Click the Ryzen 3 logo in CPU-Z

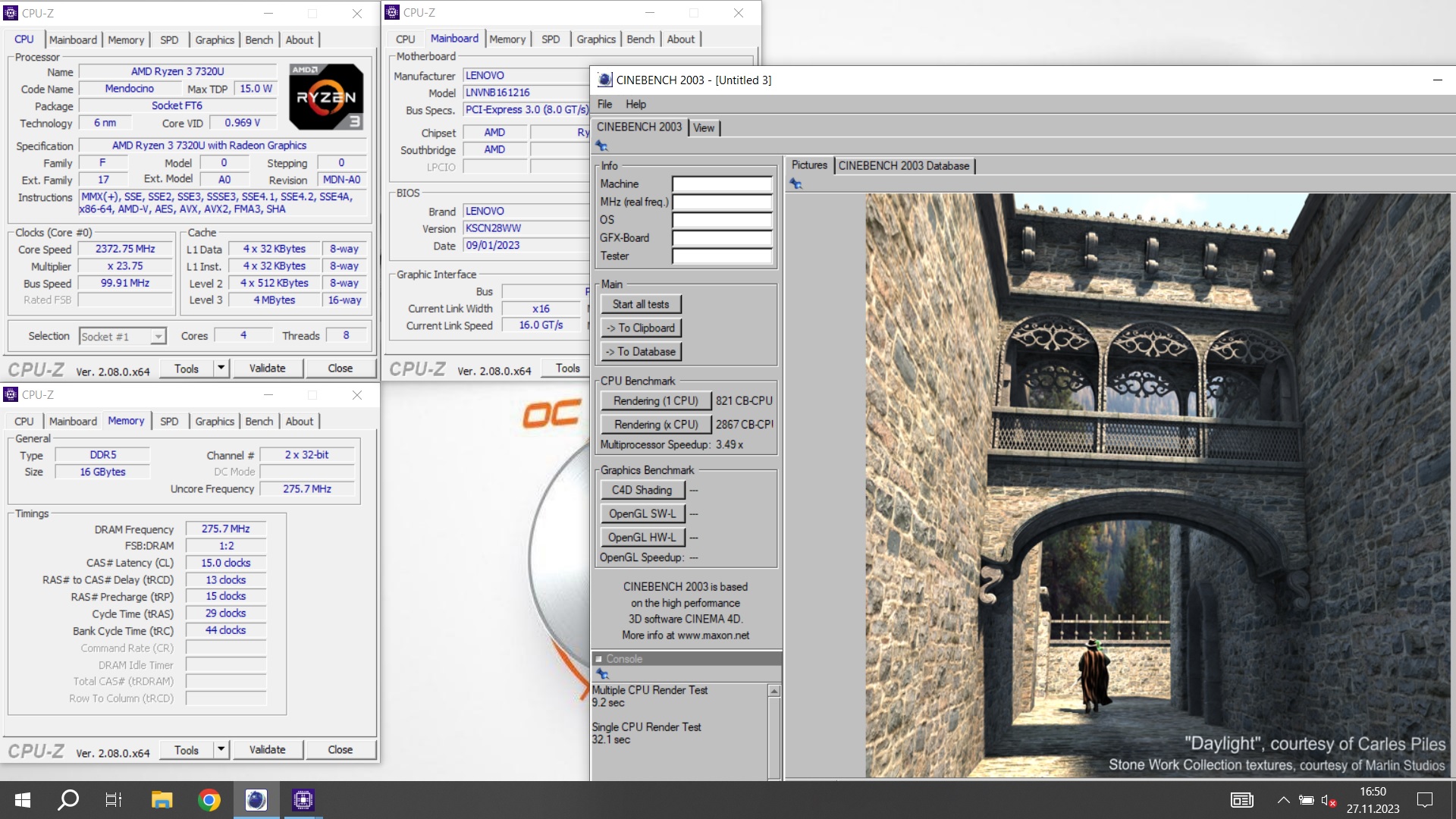pyautogui.click(x=326, y=96)
